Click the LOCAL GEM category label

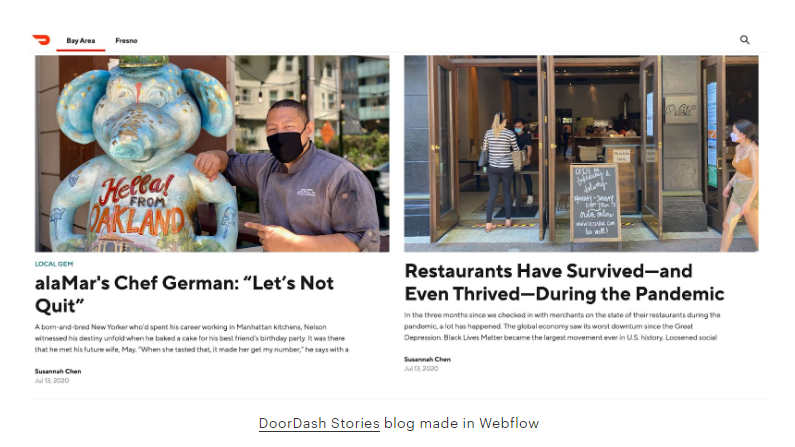pos(54,264)
